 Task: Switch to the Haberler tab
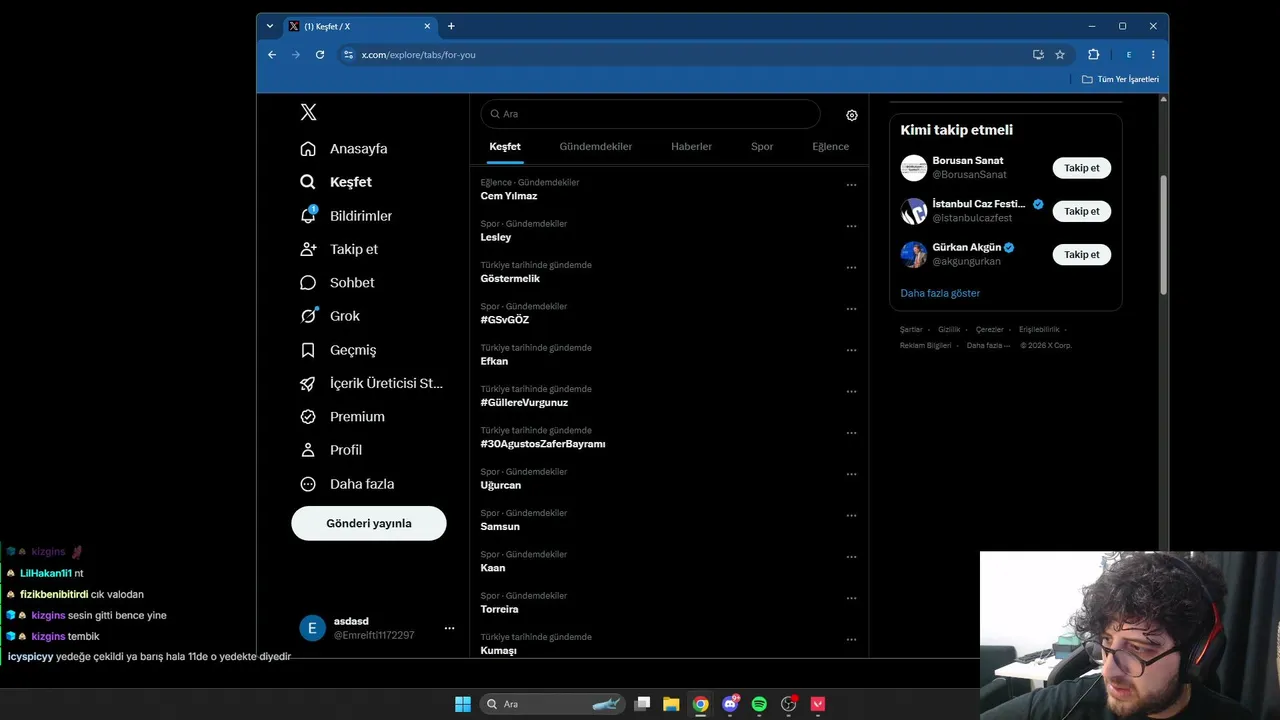pyautogui.click(x=692, y=146)
